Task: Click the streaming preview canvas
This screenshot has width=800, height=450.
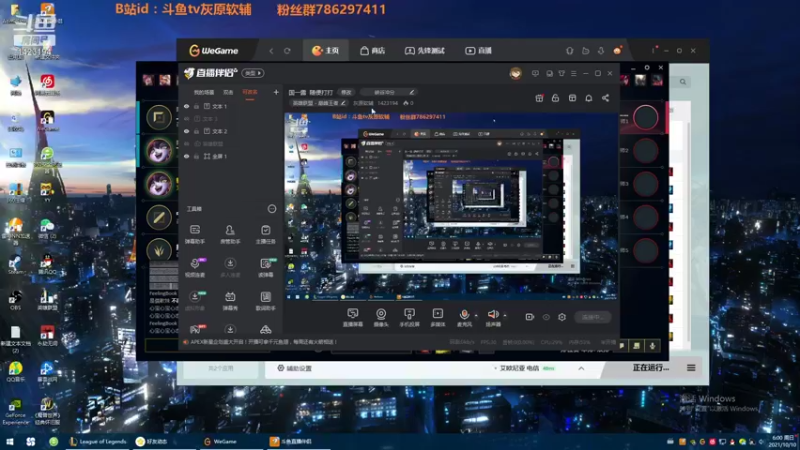Action: tap(451, 206)
